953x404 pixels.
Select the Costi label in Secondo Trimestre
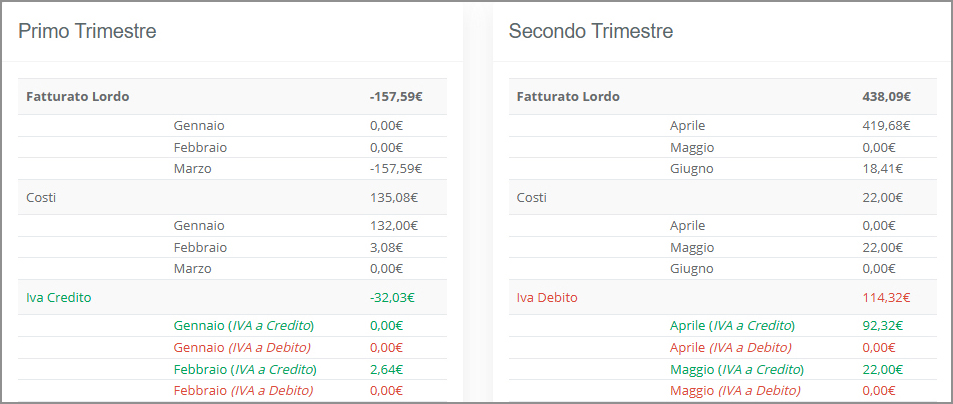(531, 198)
